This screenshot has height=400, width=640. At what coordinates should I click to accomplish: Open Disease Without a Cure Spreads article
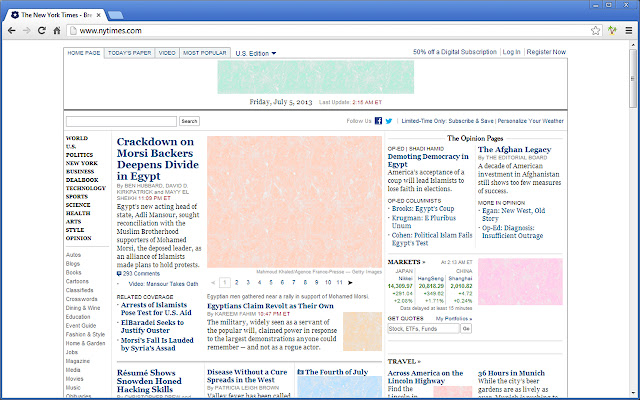tap(247, 376)
